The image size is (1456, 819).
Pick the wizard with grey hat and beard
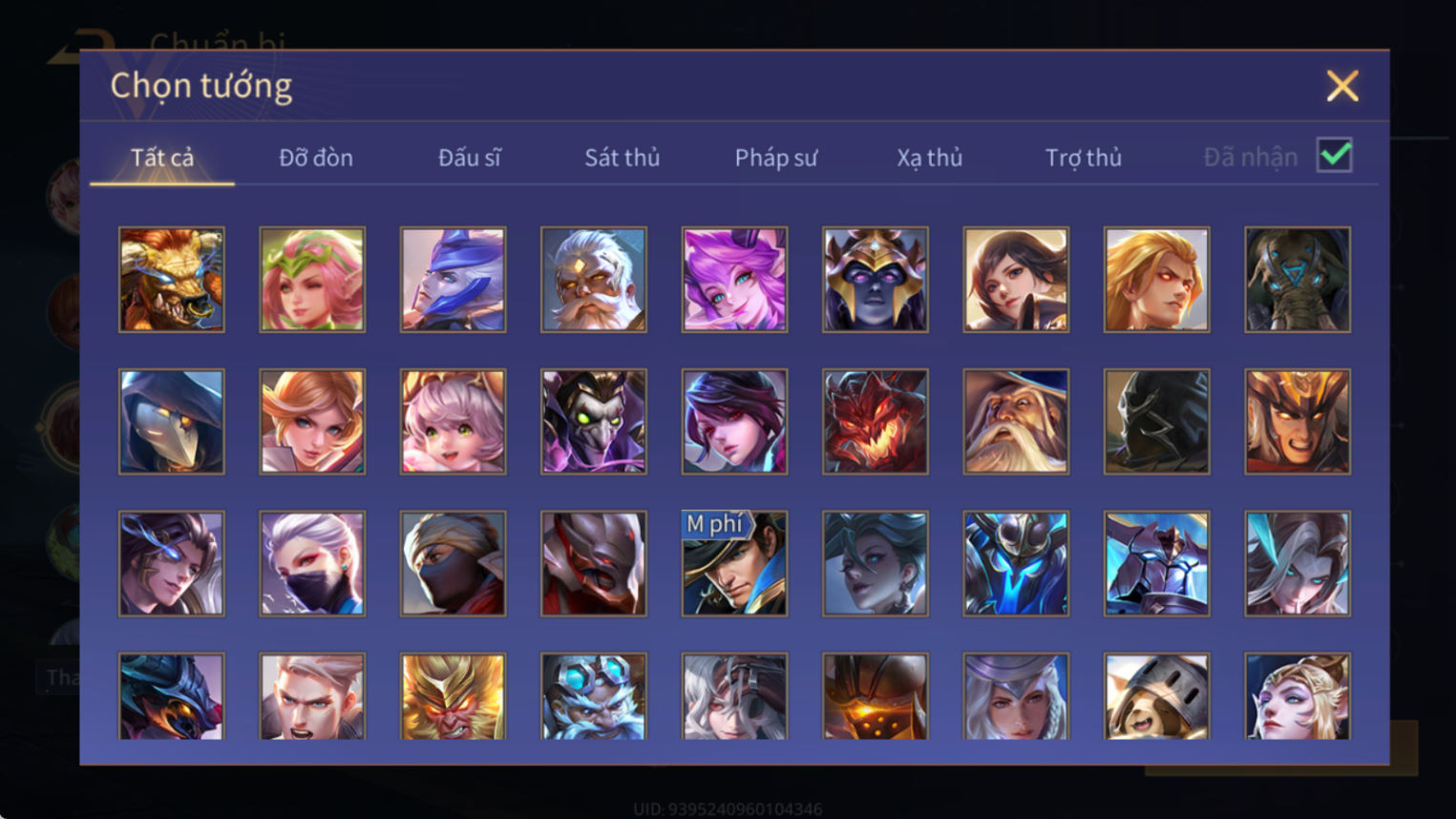(1016, 422)
